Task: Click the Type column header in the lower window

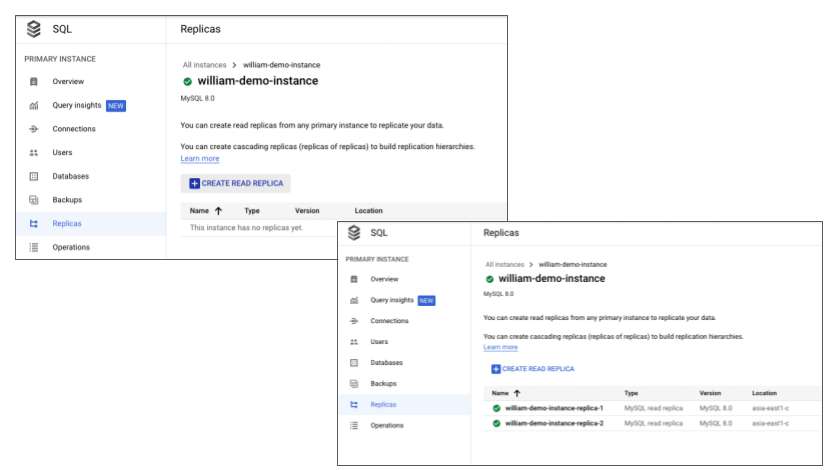Action: 631,393
